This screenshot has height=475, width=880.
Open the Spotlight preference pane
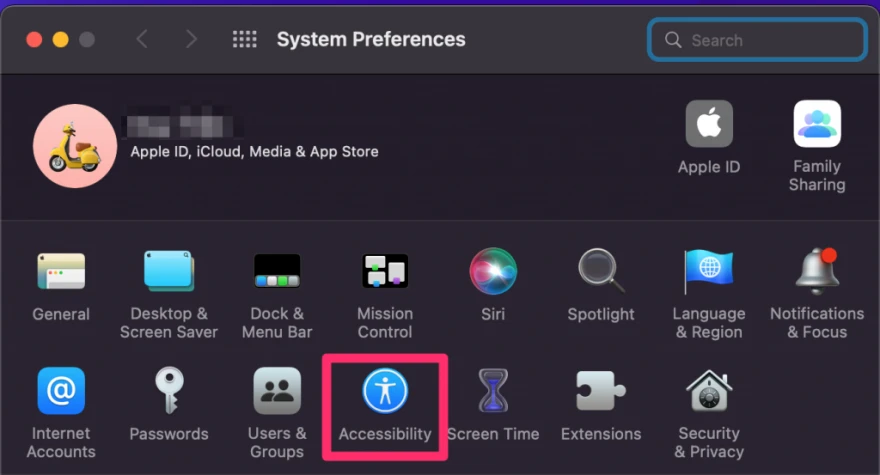(601, 272)
